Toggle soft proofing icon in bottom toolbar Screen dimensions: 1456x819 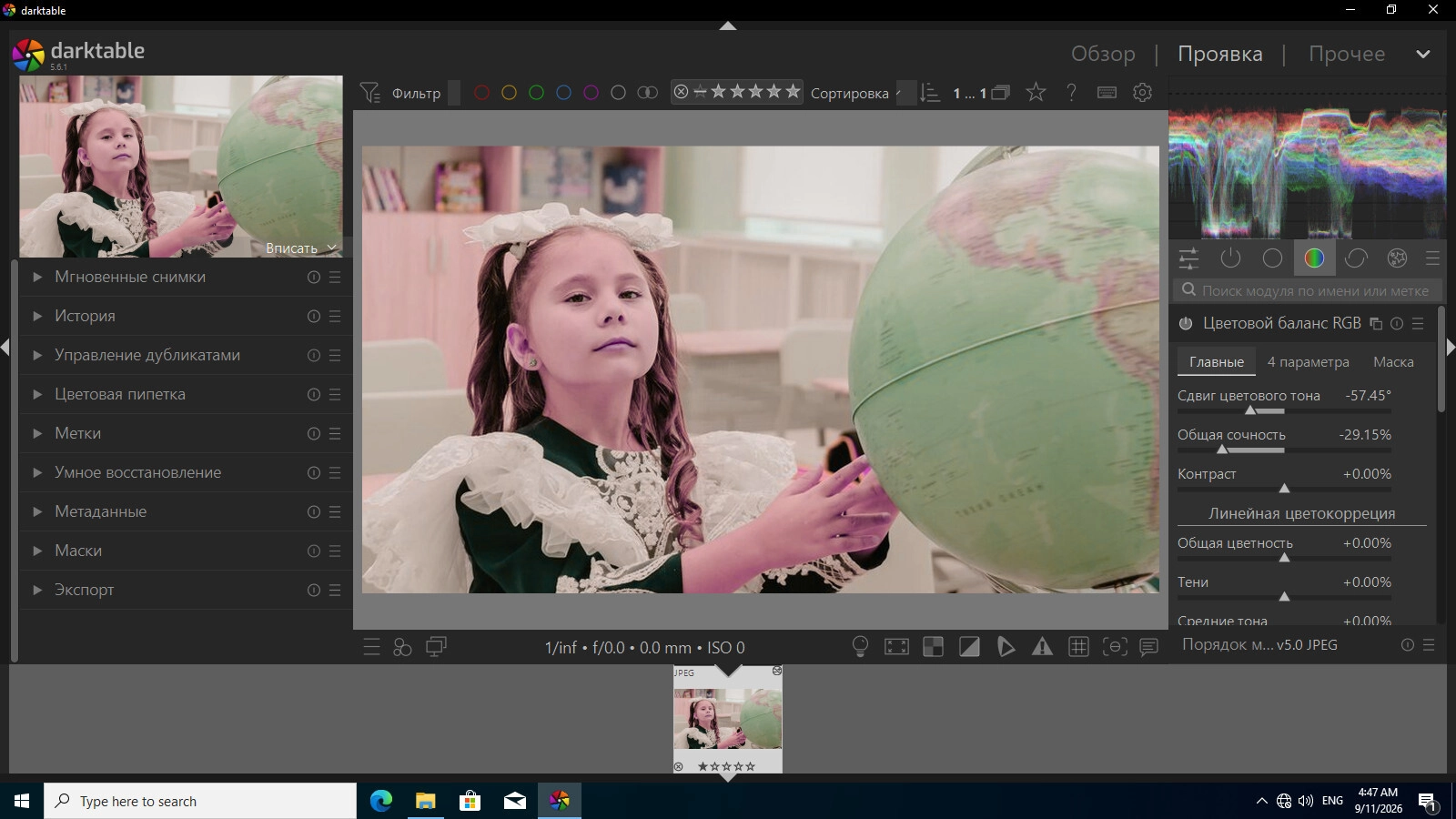pyautogui.click(x=1006, y=647)
